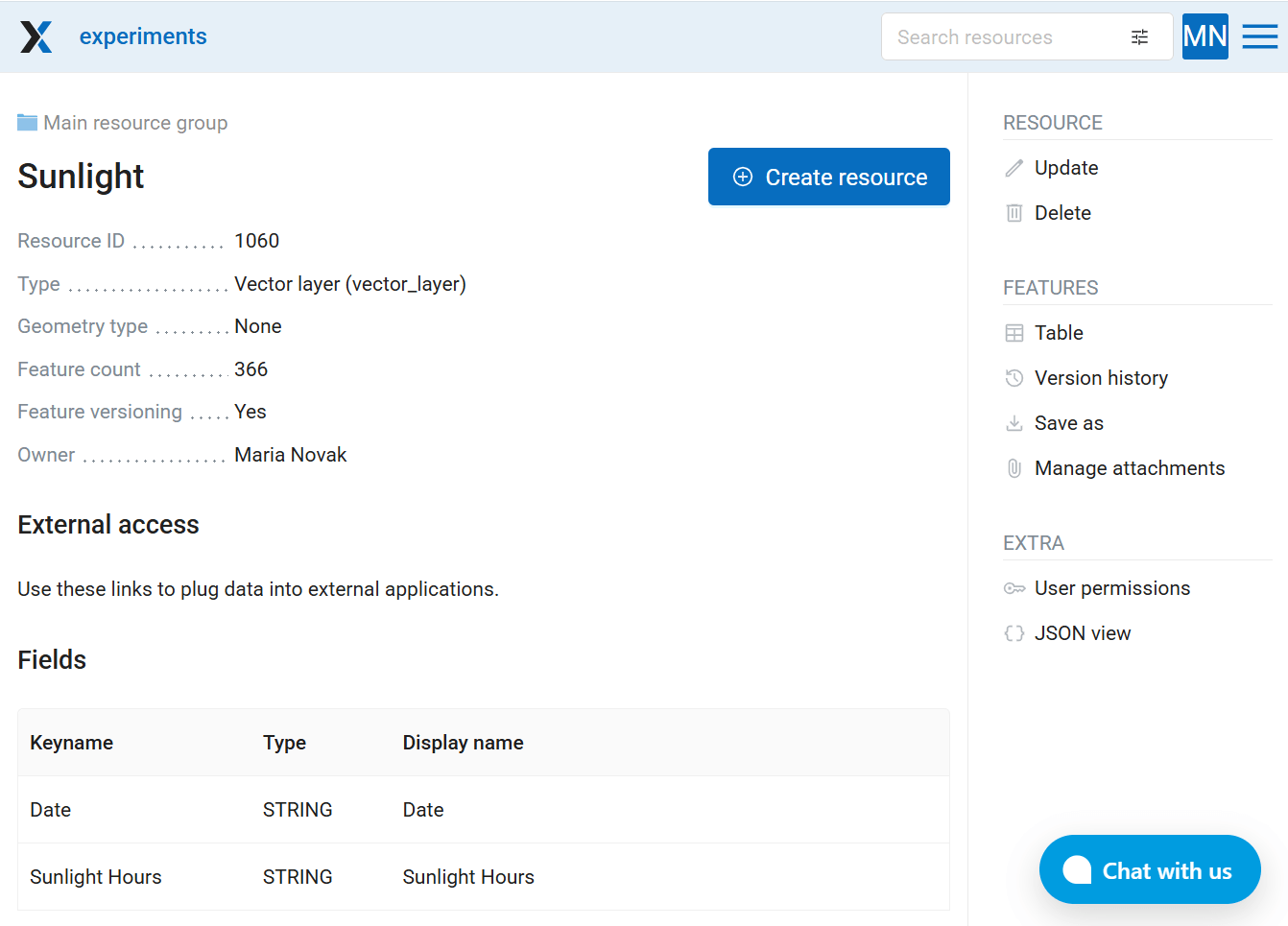This screenshot has height=926, width=1288.
Task: Click the chat bubble icon
Action: point(1077,869)
